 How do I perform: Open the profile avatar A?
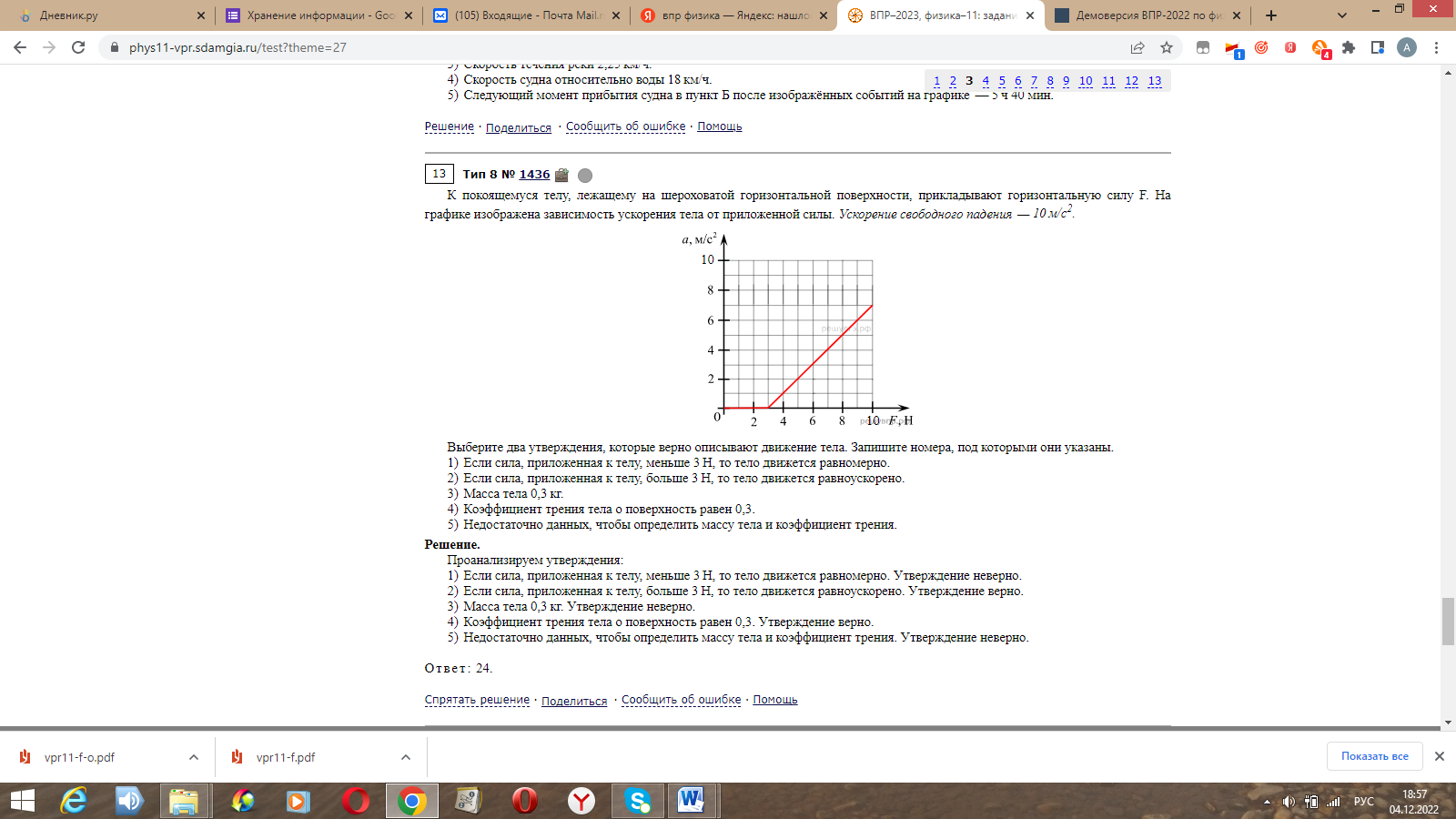(x=1407, y=47)
